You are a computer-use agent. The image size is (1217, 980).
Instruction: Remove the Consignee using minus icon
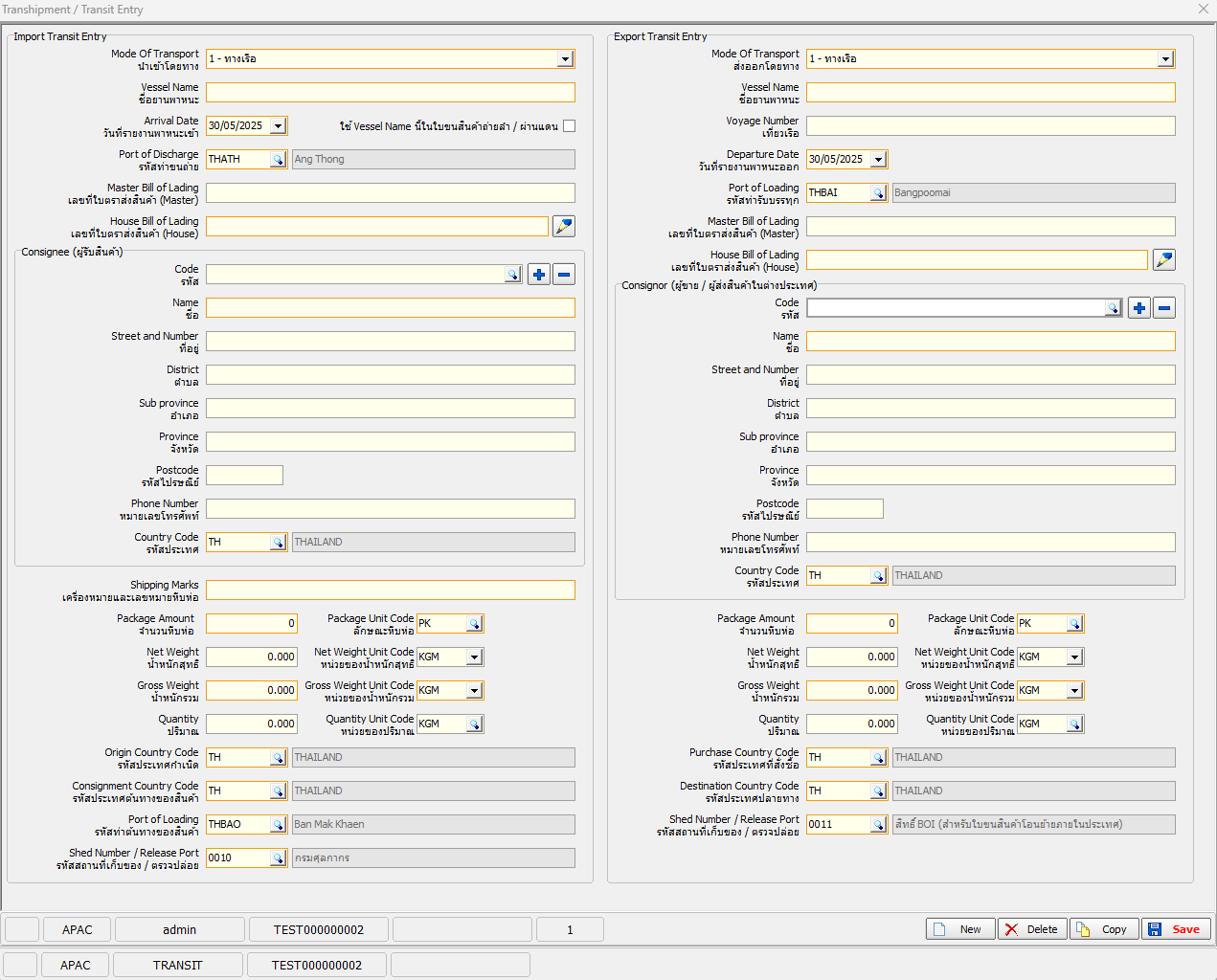point(564,275)
